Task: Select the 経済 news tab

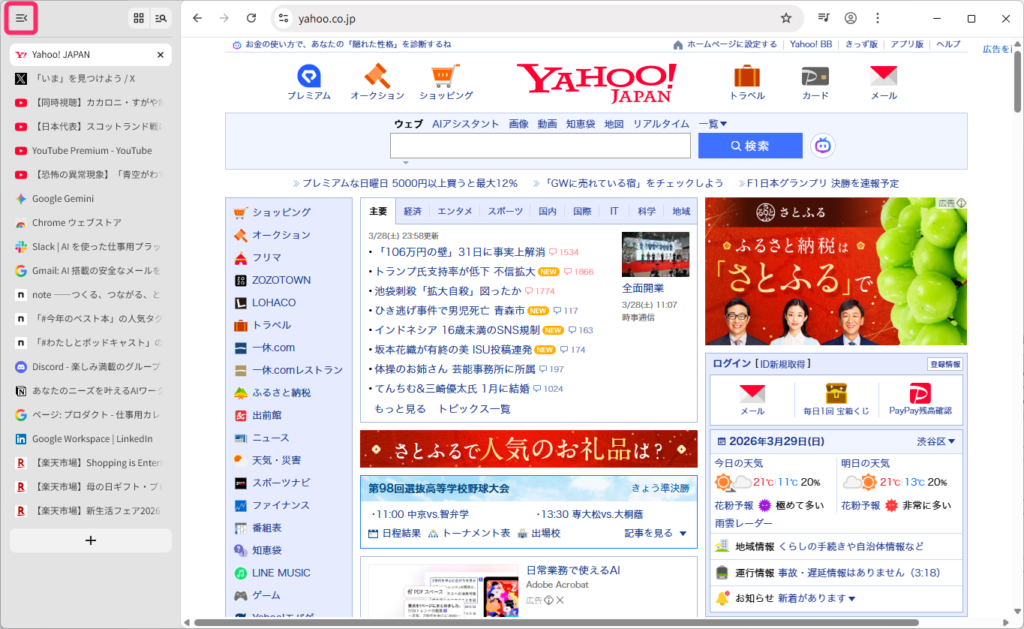Action: coord(413,212)
